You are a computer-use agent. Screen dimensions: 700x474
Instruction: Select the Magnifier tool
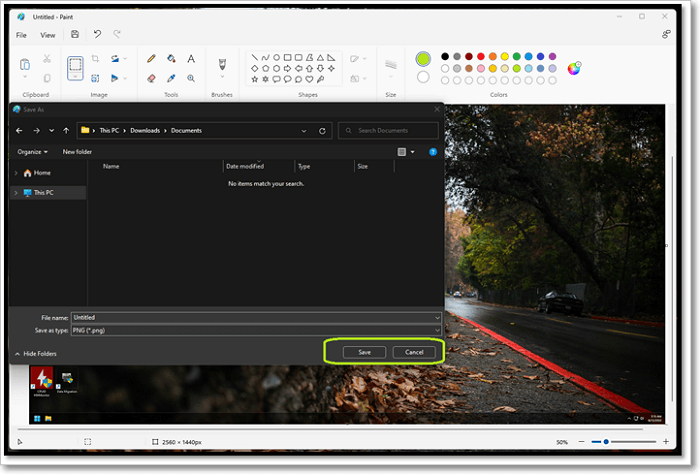191,78
